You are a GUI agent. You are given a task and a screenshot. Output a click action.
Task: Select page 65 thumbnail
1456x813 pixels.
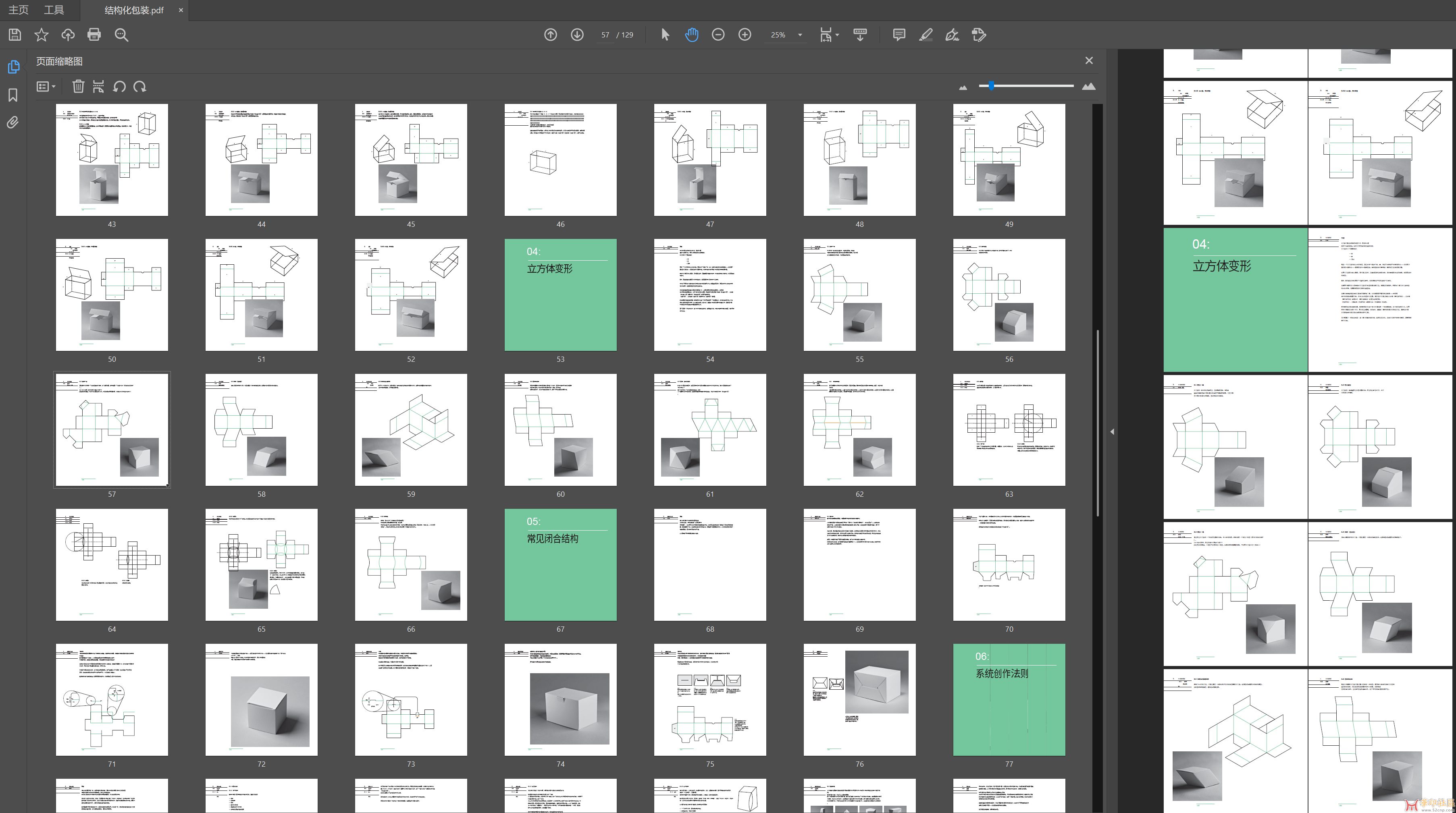[261, 565]
